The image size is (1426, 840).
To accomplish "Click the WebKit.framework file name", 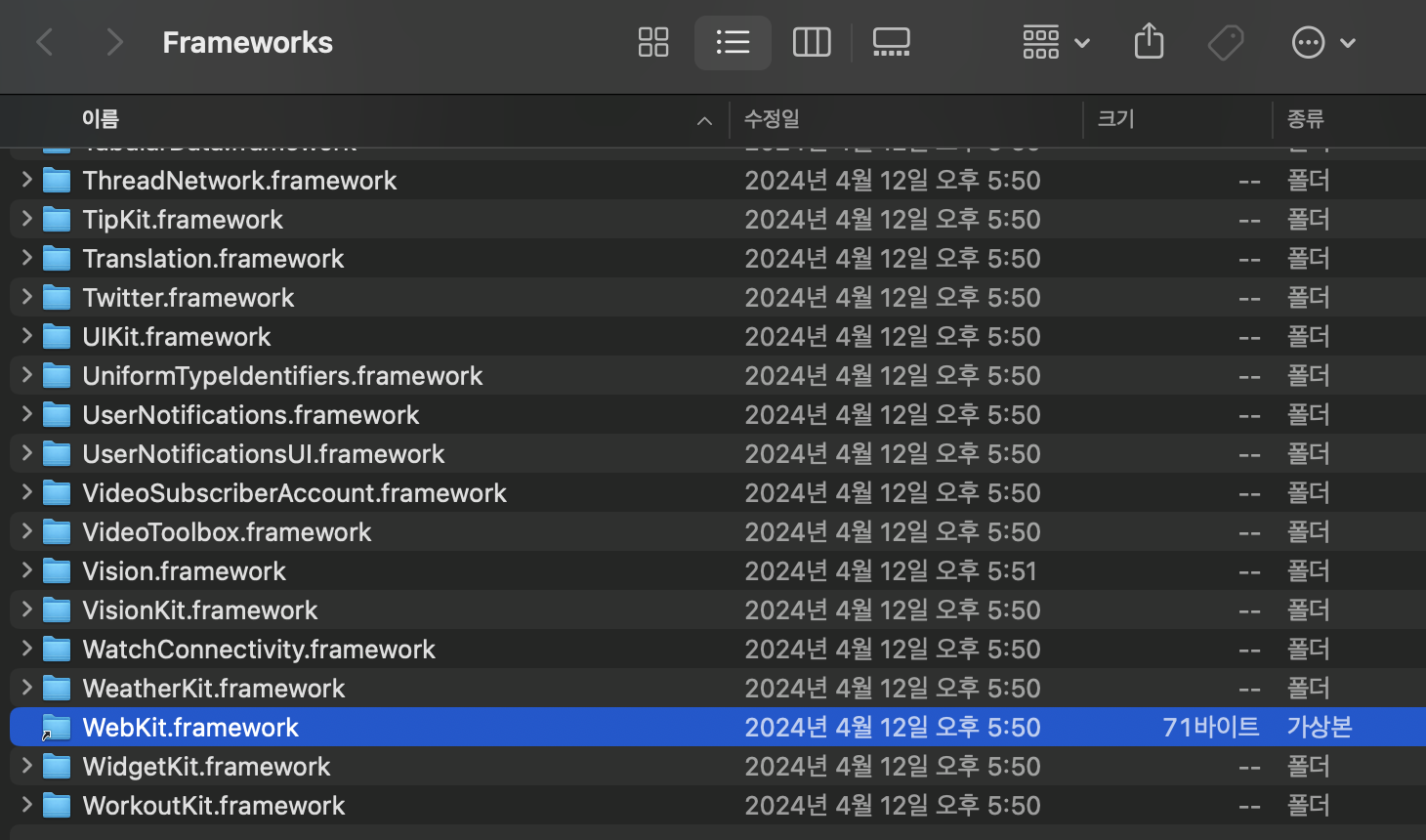I will pyautogui.click(x=190, y=728).
